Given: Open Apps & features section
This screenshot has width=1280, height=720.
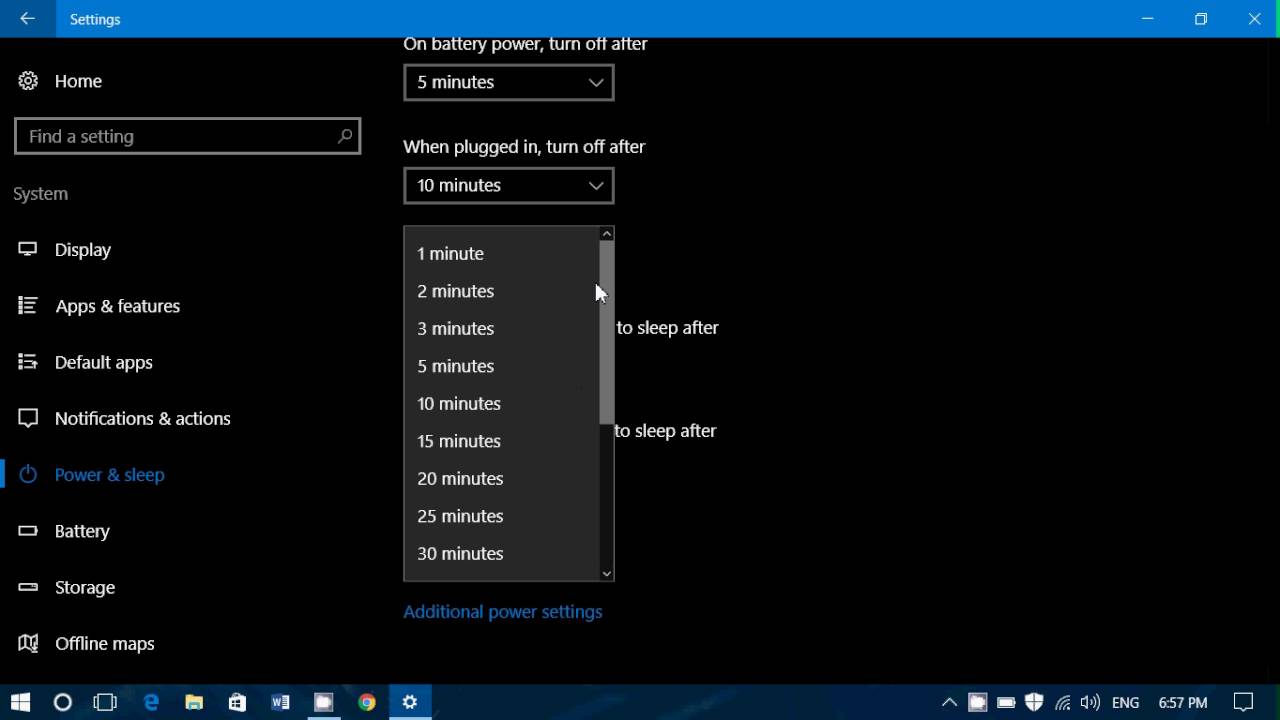Looking at the screenshot, I should coord(117,306).
